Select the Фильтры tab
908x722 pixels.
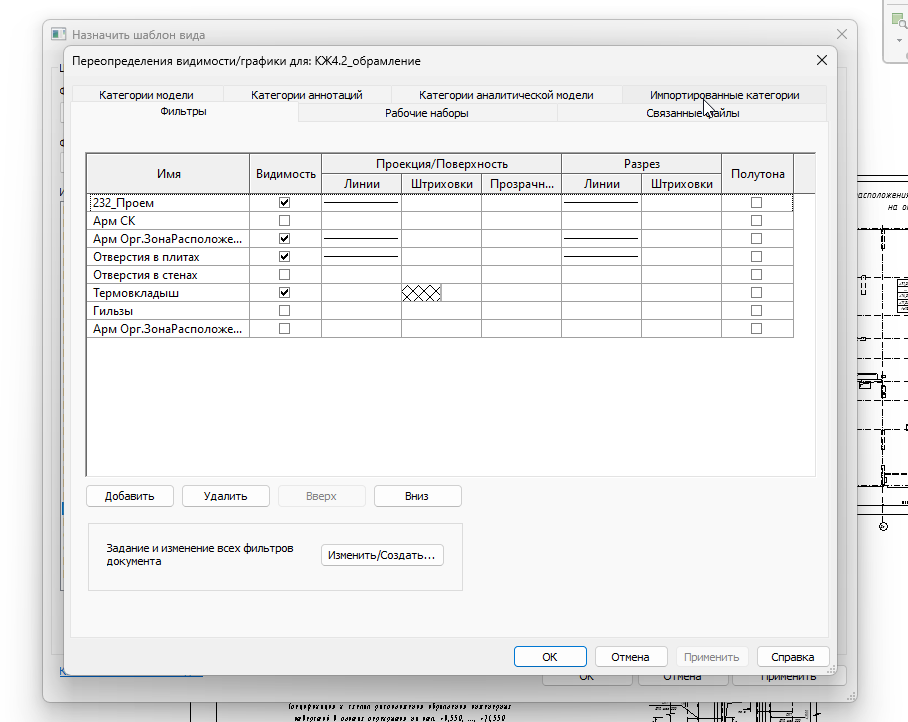click(184, 111)
